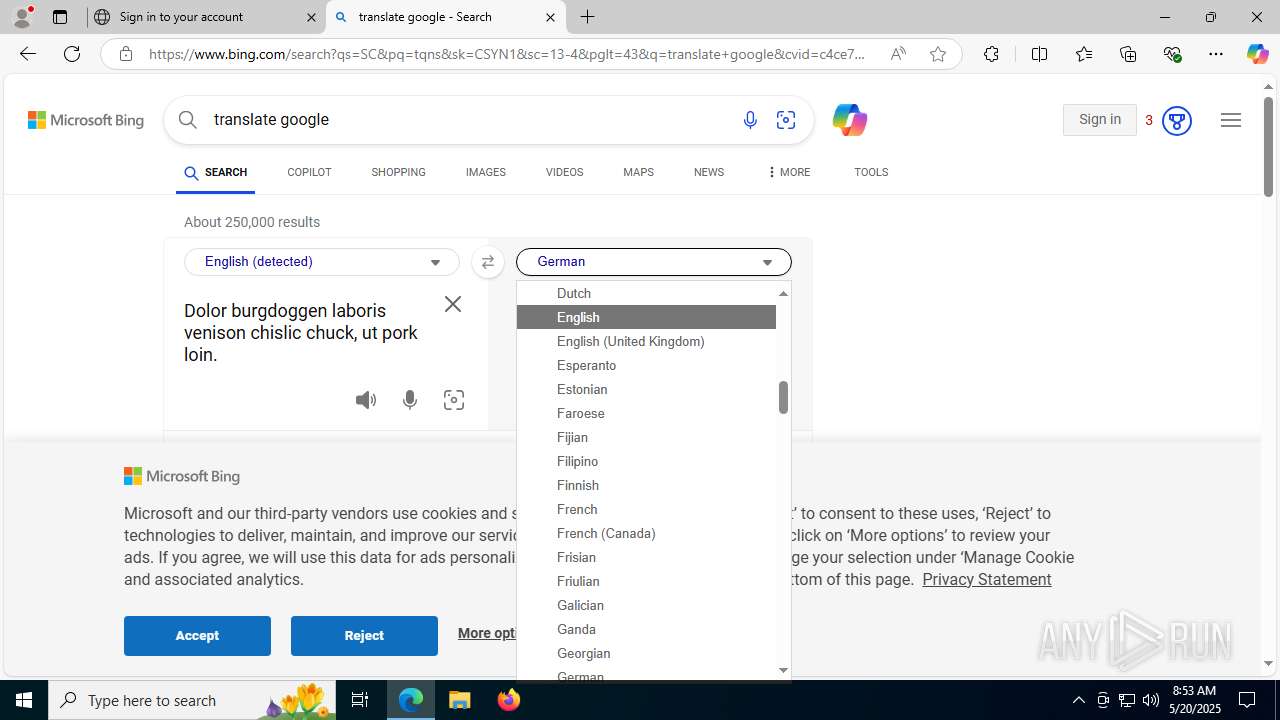Open Copilot icon next to search box
The image size is (1280, 720).
(849, 120)
